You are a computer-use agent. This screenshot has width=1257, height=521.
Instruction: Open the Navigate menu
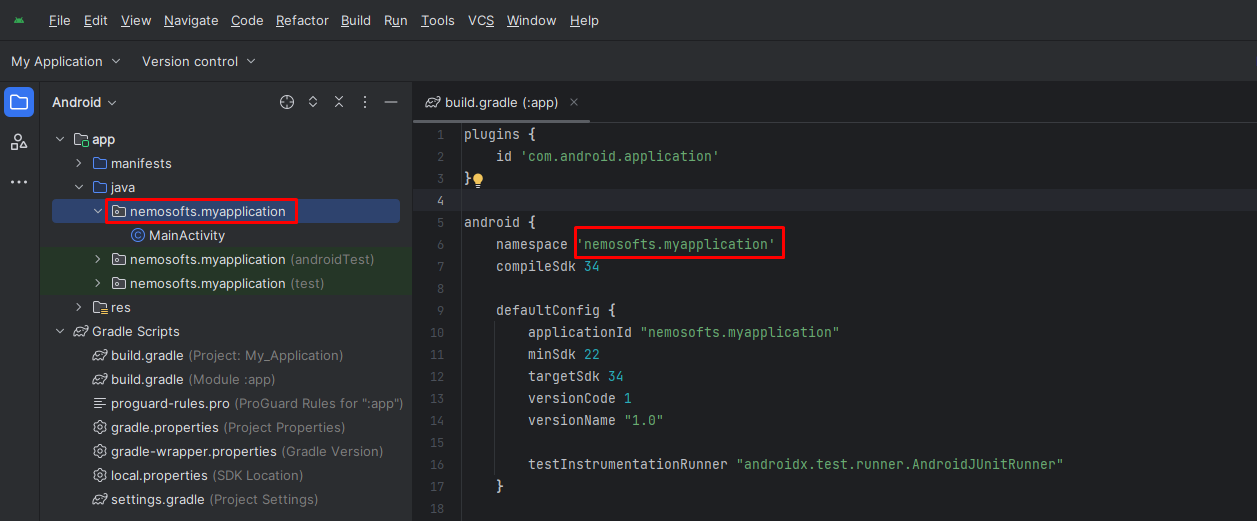191,20
